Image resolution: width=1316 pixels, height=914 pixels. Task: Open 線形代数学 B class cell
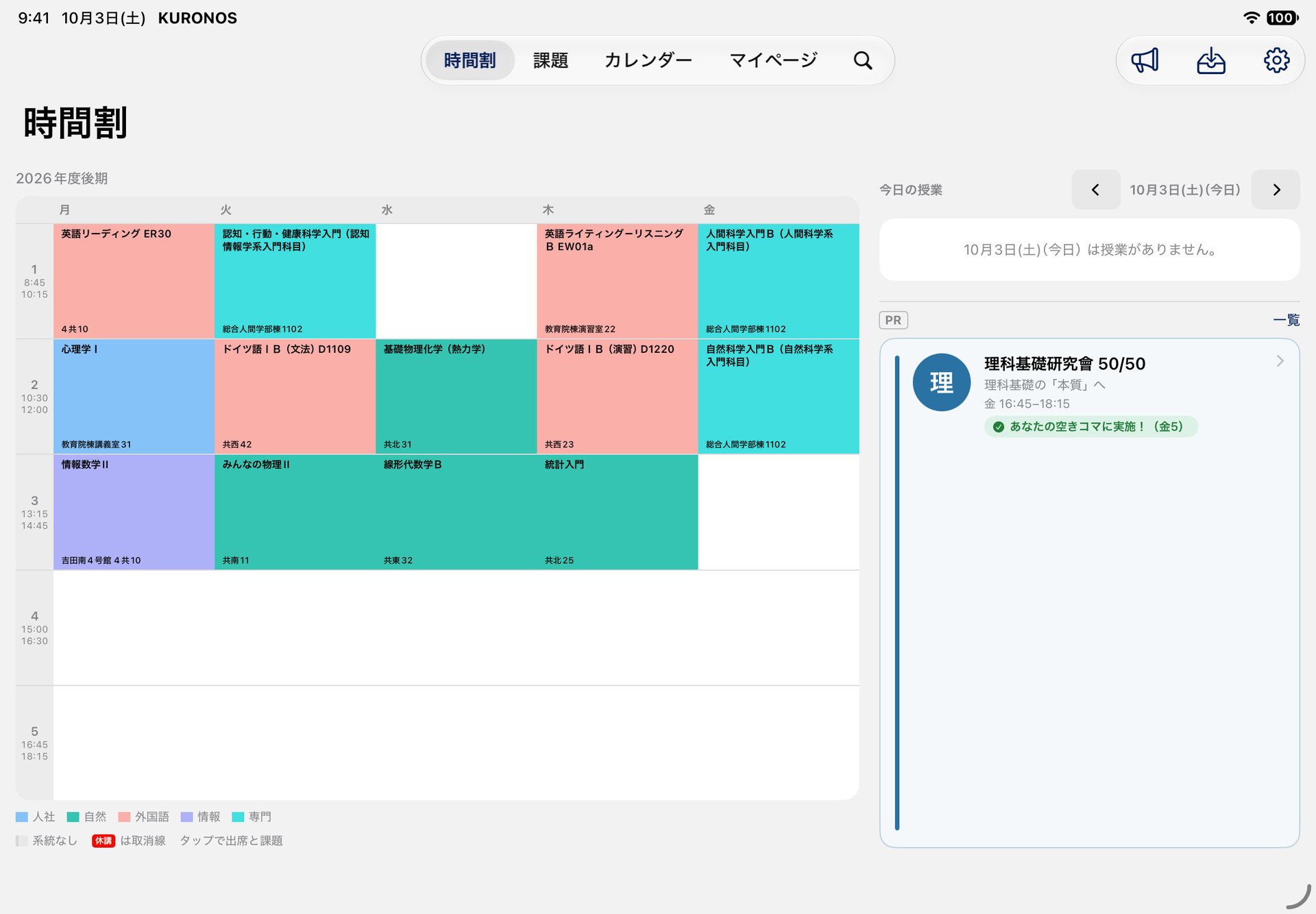(x=456, y=512)
